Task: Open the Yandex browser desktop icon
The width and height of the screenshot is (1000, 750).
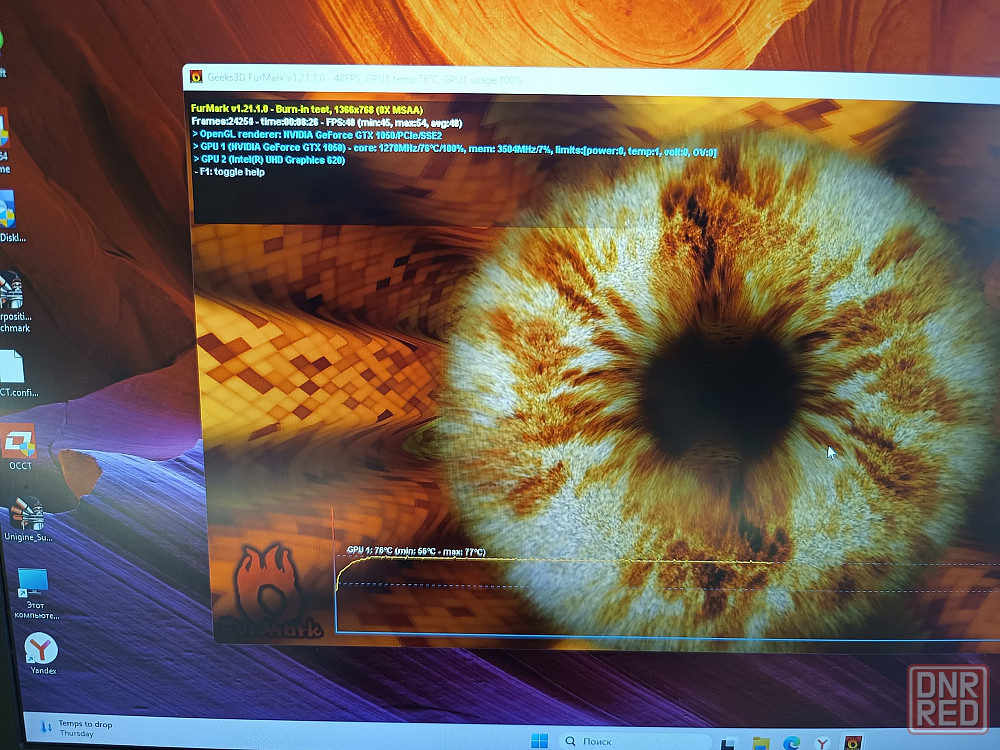Action: coord(40,650)
